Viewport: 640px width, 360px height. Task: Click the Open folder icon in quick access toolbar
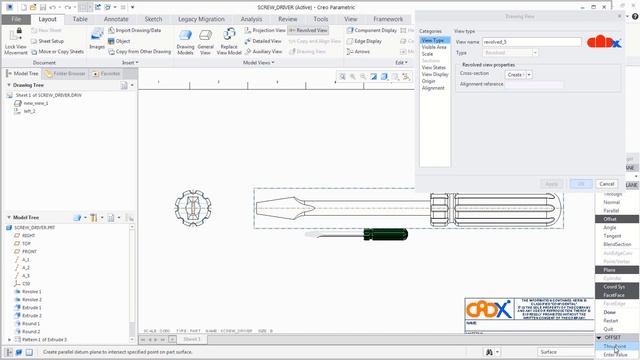click(33, 7)
